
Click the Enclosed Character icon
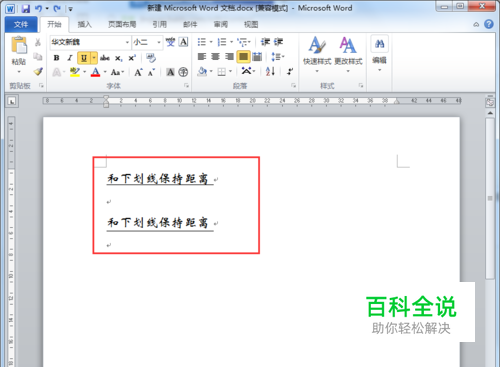coord(183,72)
